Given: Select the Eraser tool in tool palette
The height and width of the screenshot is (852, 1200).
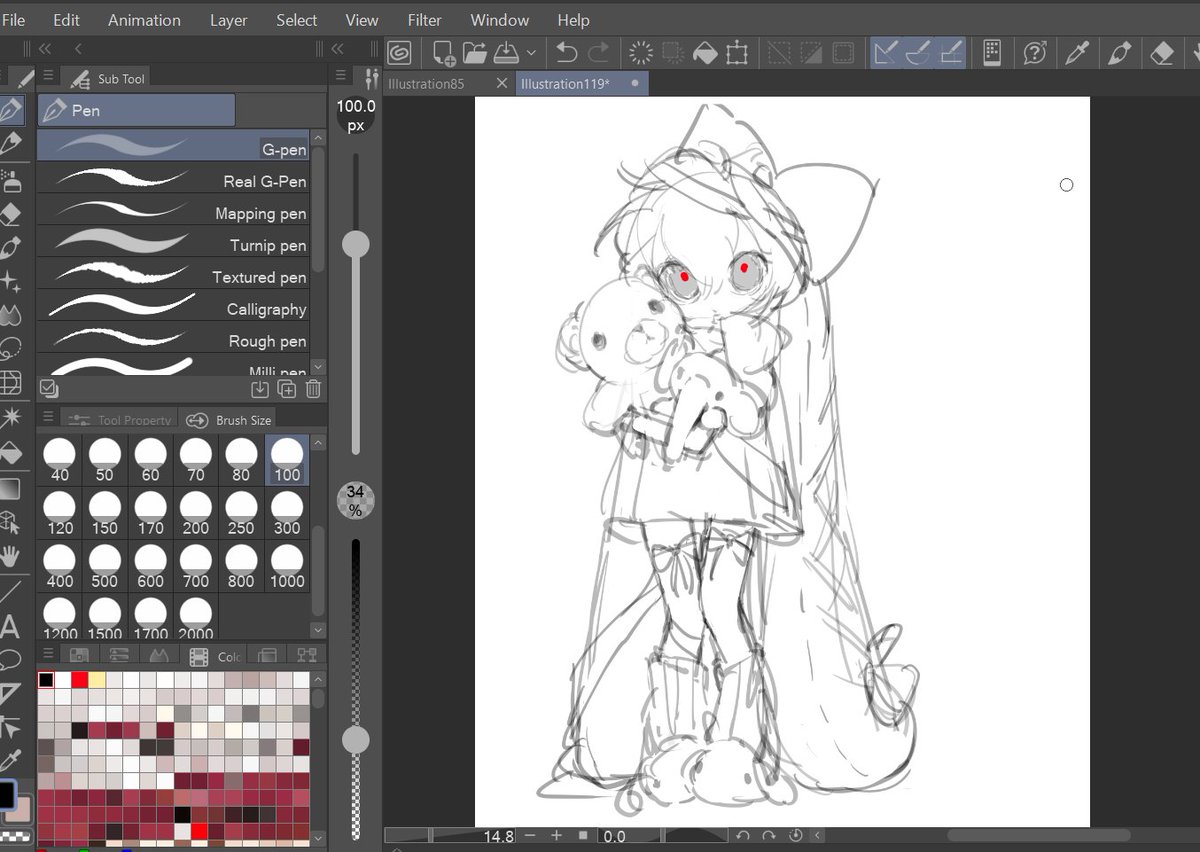Looking at the screenshot, I should (x=11, y=213).
